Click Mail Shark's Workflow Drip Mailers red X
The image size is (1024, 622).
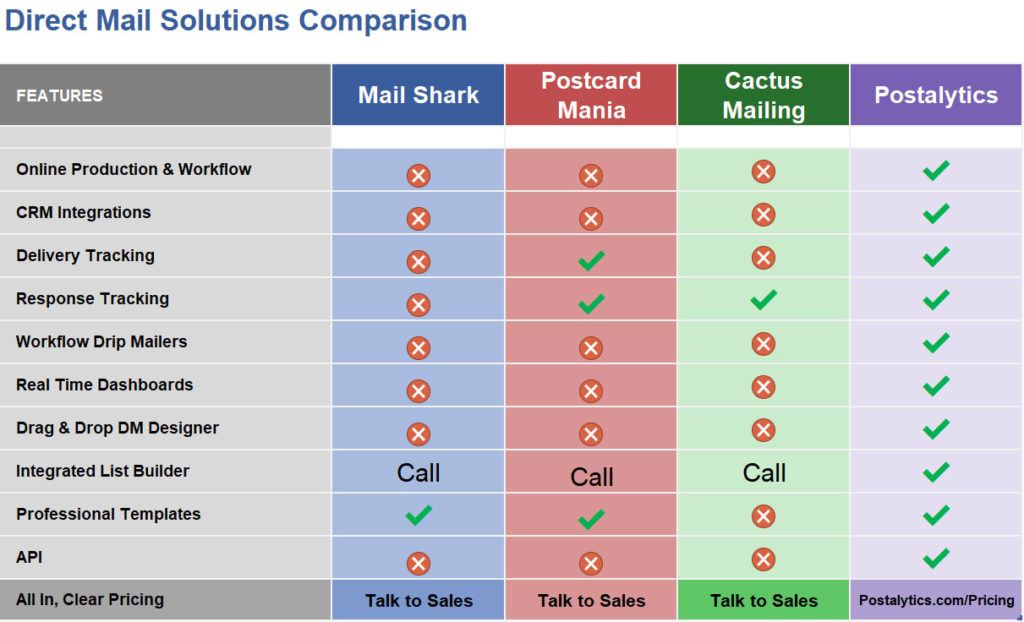point(418,348)
